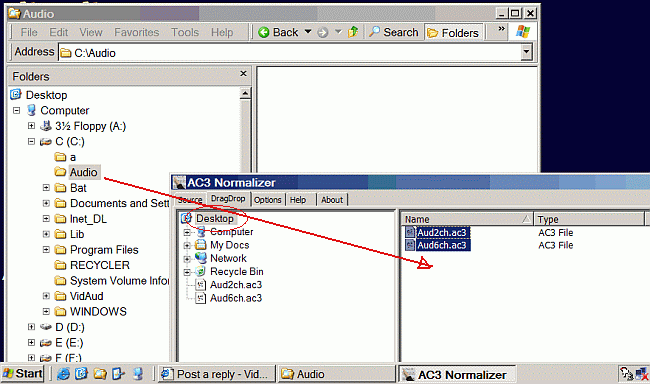Open the Edit menu
Image resolution: width=650 pixels, height=384 pixels.
click(58, 32)
